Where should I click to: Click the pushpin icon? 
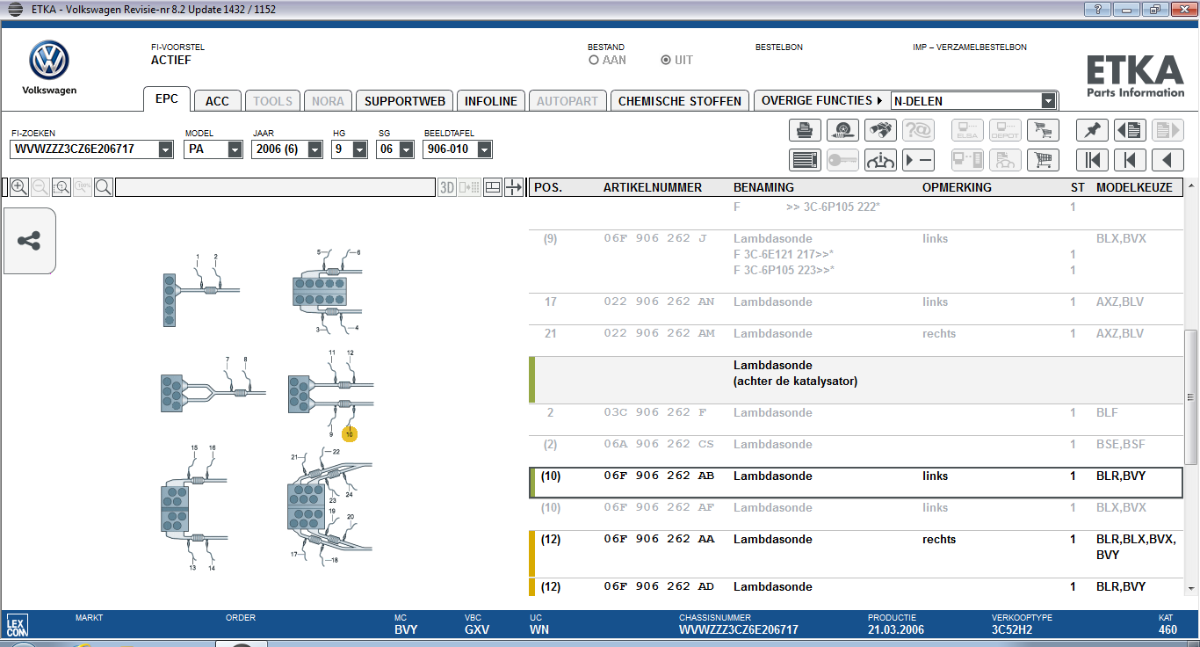(1091, 130)
